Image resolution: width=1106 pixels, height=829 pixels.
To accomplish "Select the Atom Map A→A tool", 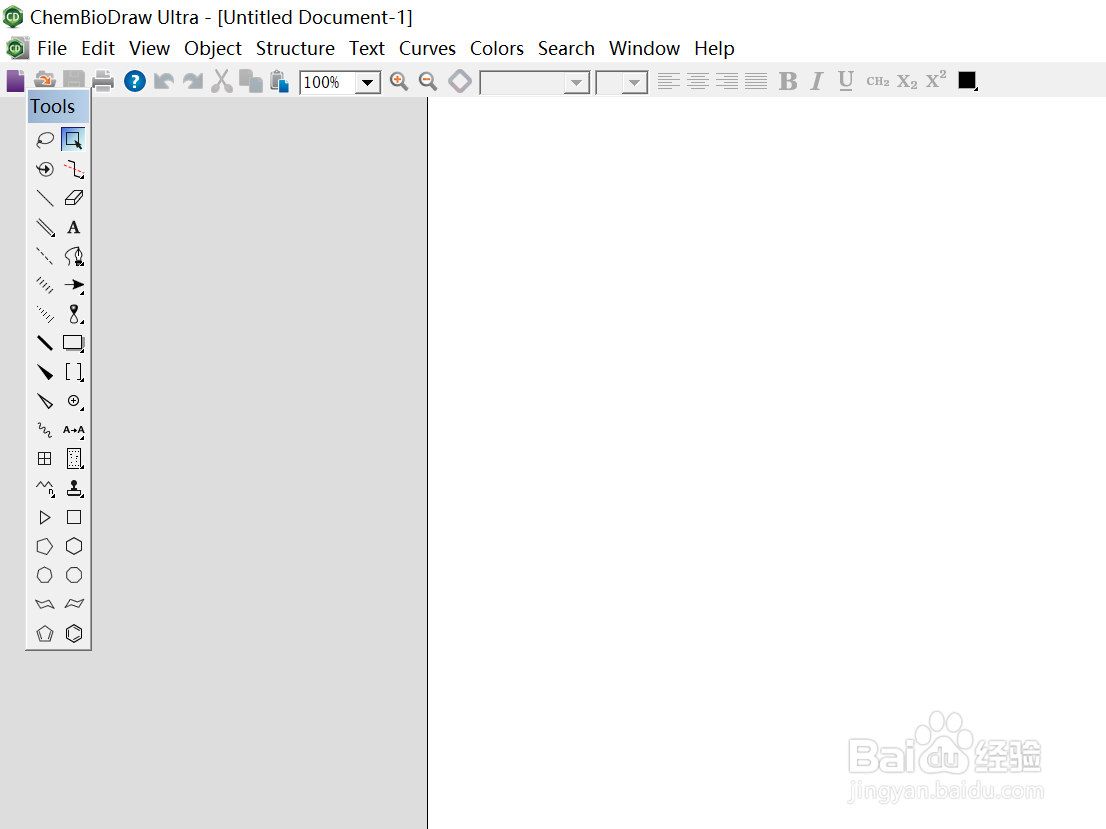I will coord(73,430).
